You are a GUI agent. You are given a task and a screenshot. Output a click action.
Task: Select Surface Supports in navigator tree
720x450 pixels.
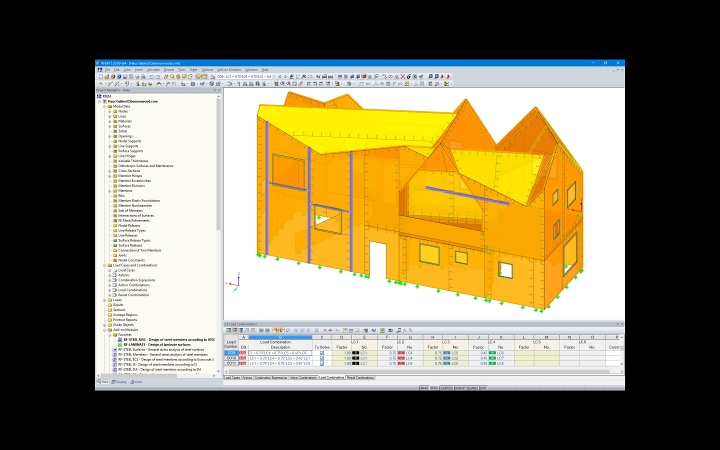coord(130,151)
